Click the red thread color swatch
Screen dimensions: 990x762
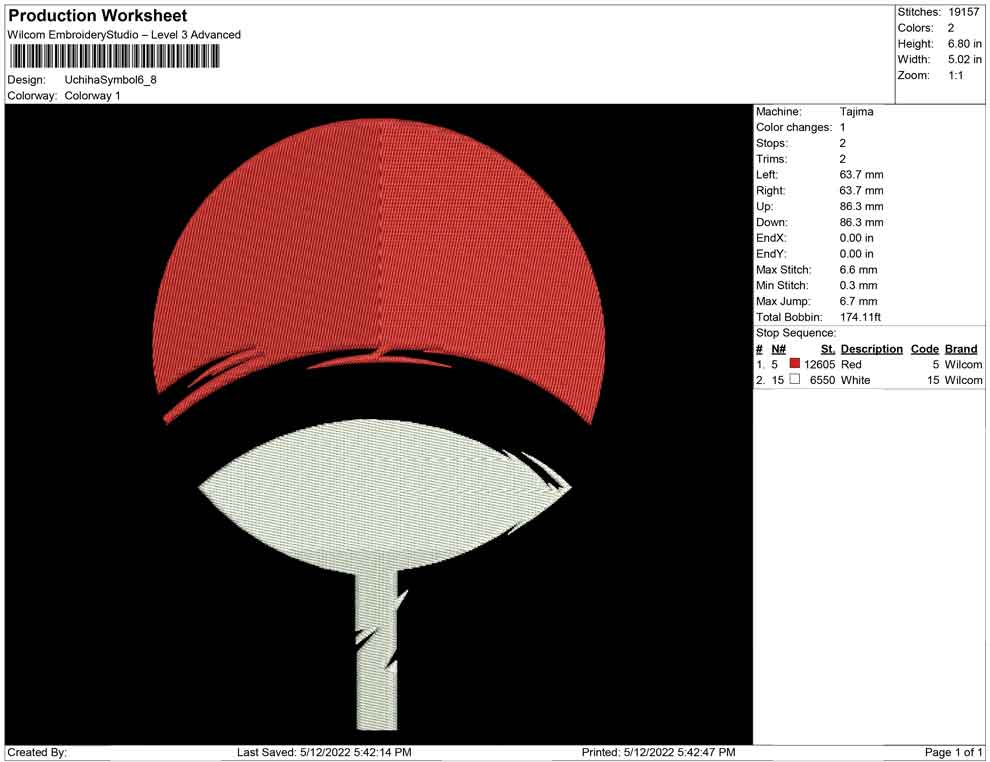coord(795,365)
